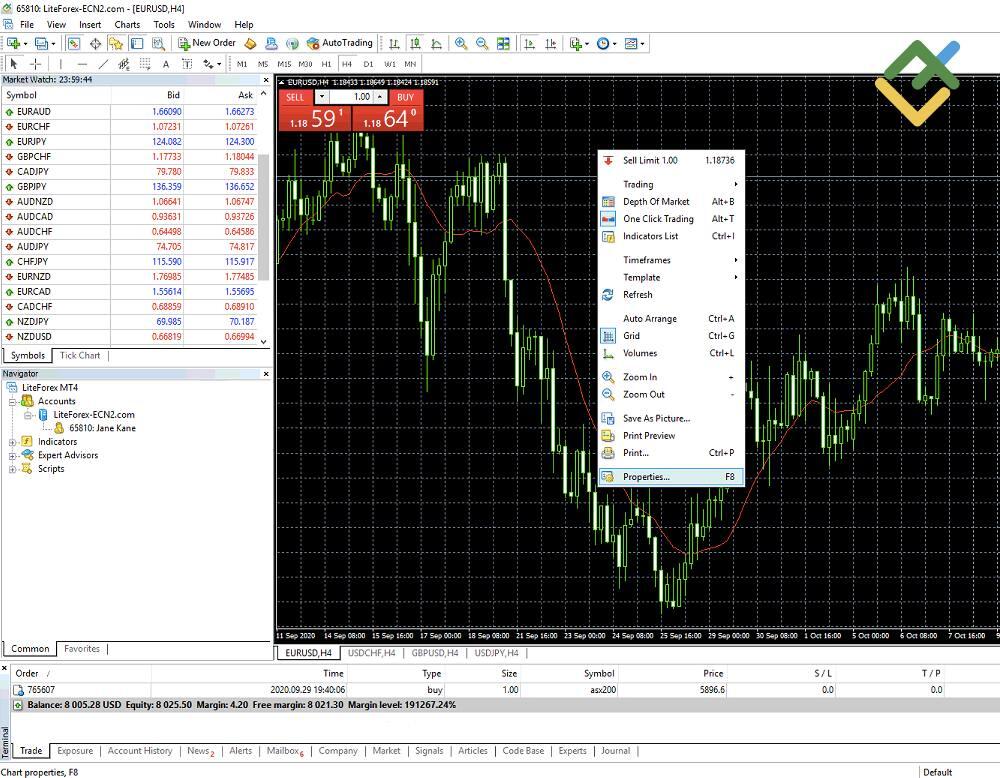Click the order volume input field

[355, 97]
